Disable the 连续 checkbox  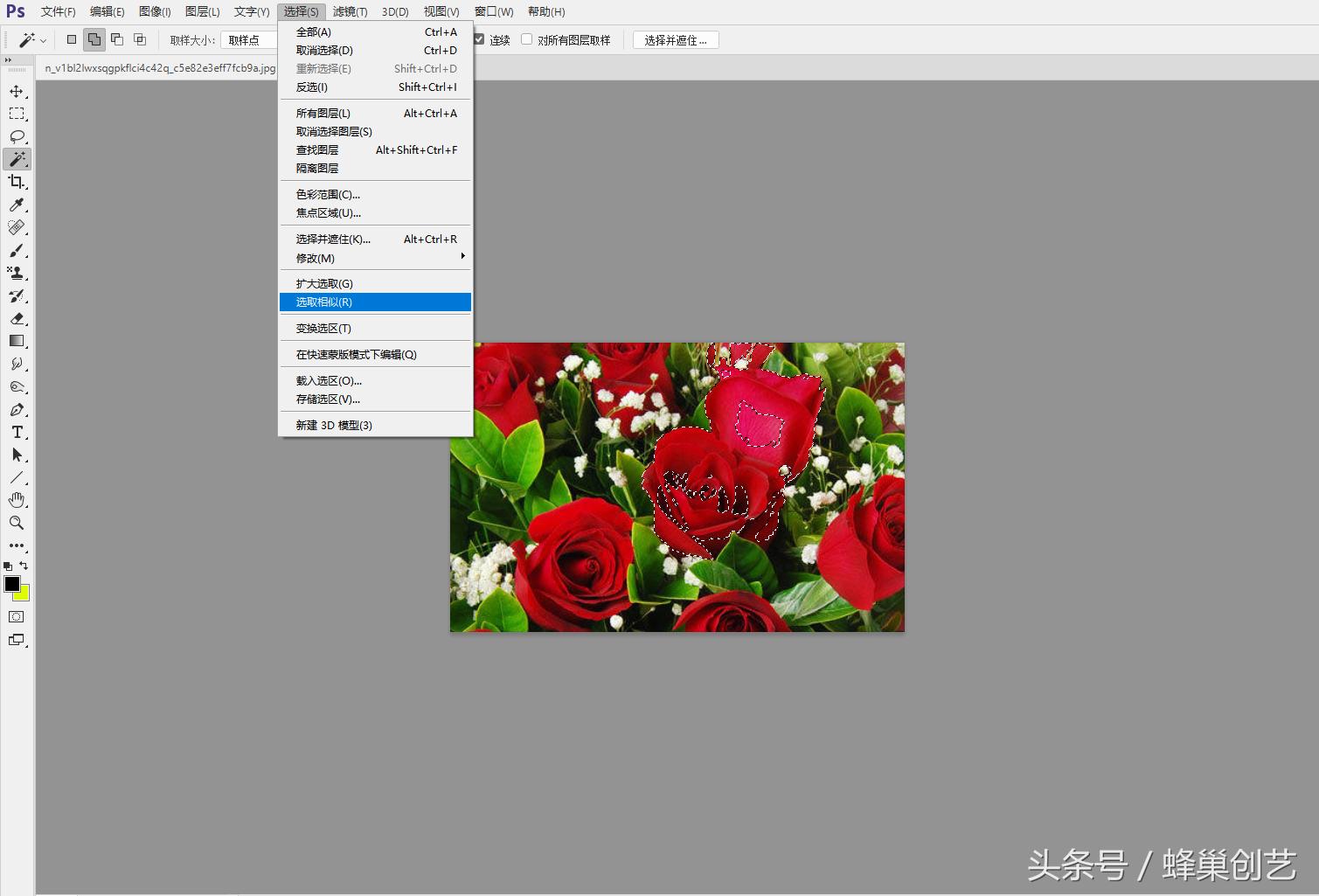pos(478,39)
